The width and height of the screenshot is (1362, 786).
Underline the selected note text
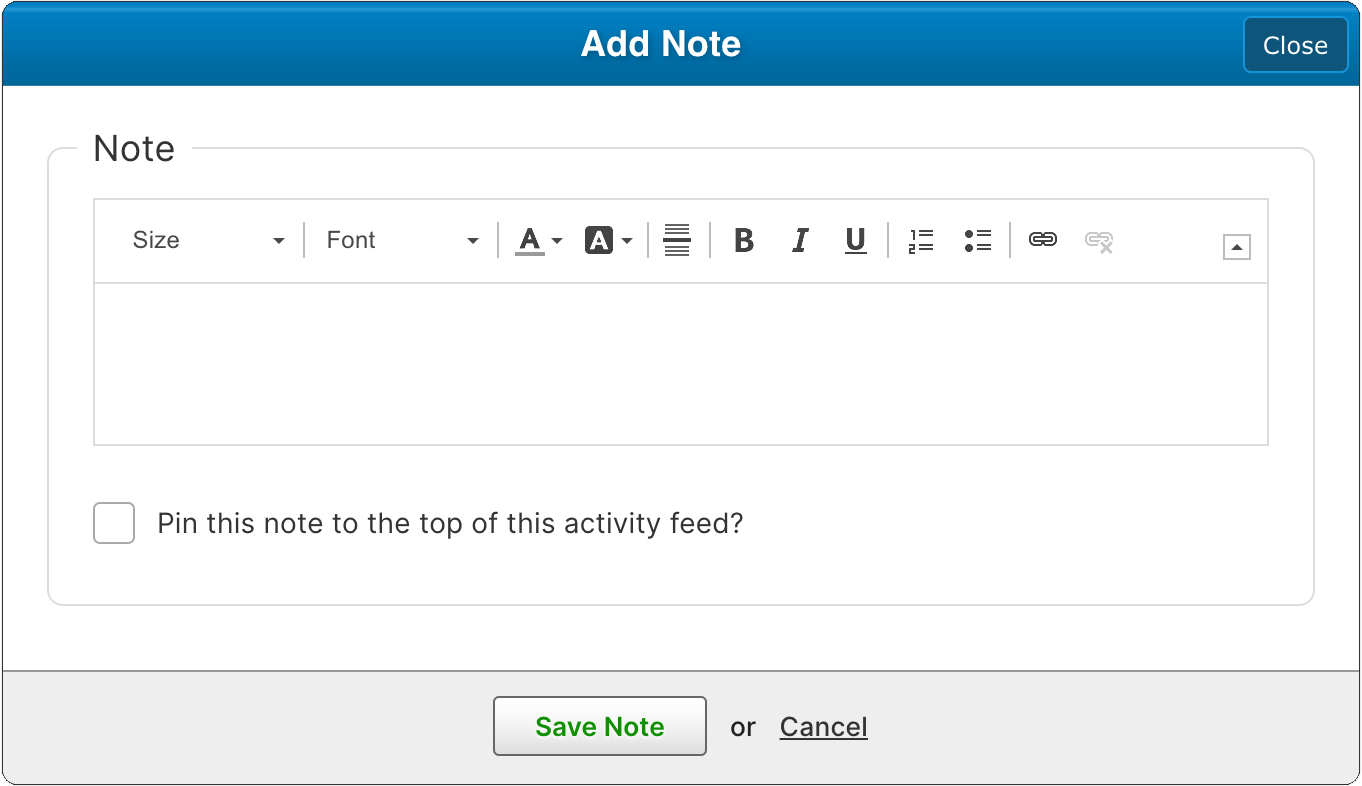click(x=855, y=240)
